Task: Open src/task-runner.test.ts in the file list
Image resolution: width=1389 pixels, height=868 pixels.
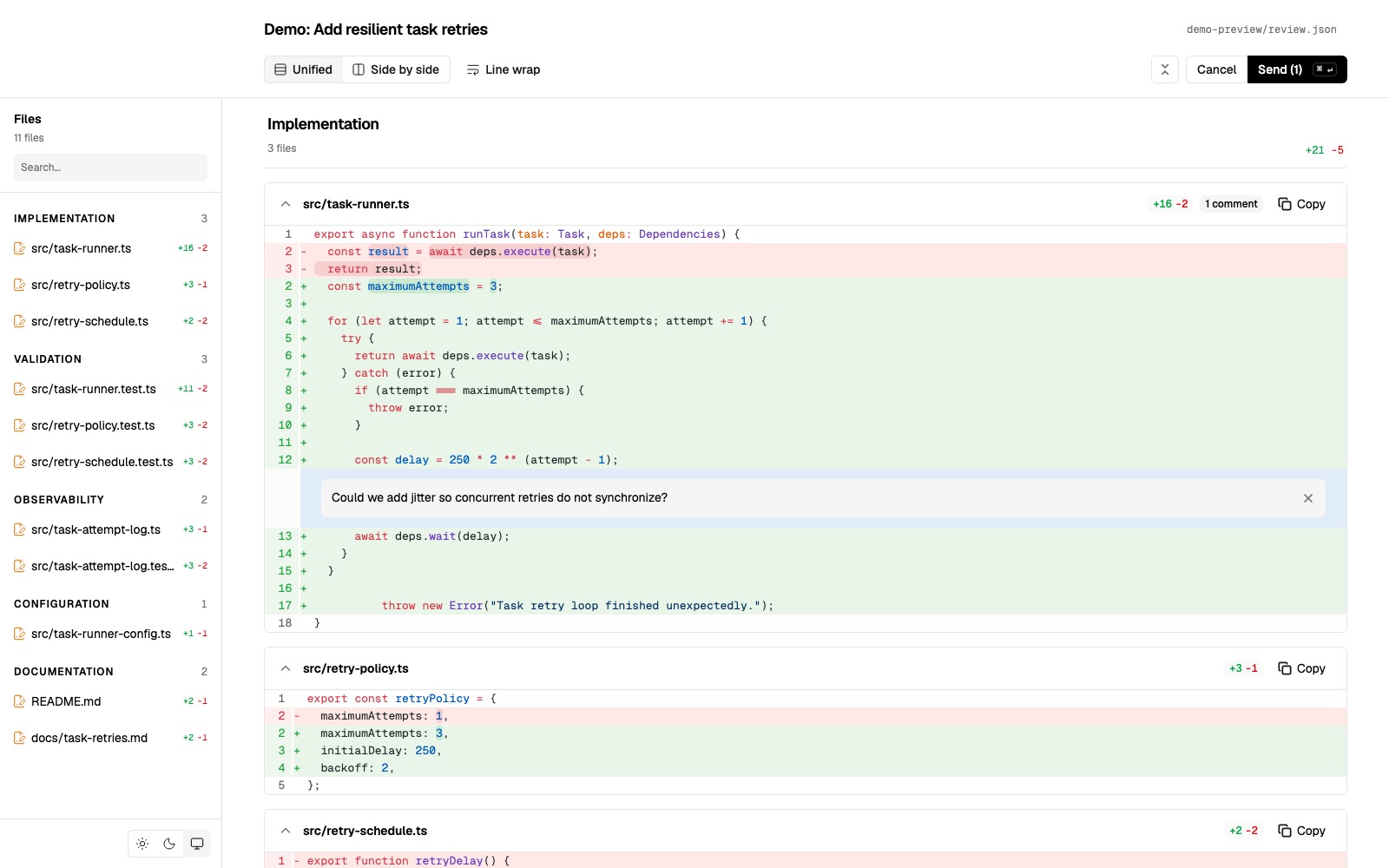Action: 110,389
